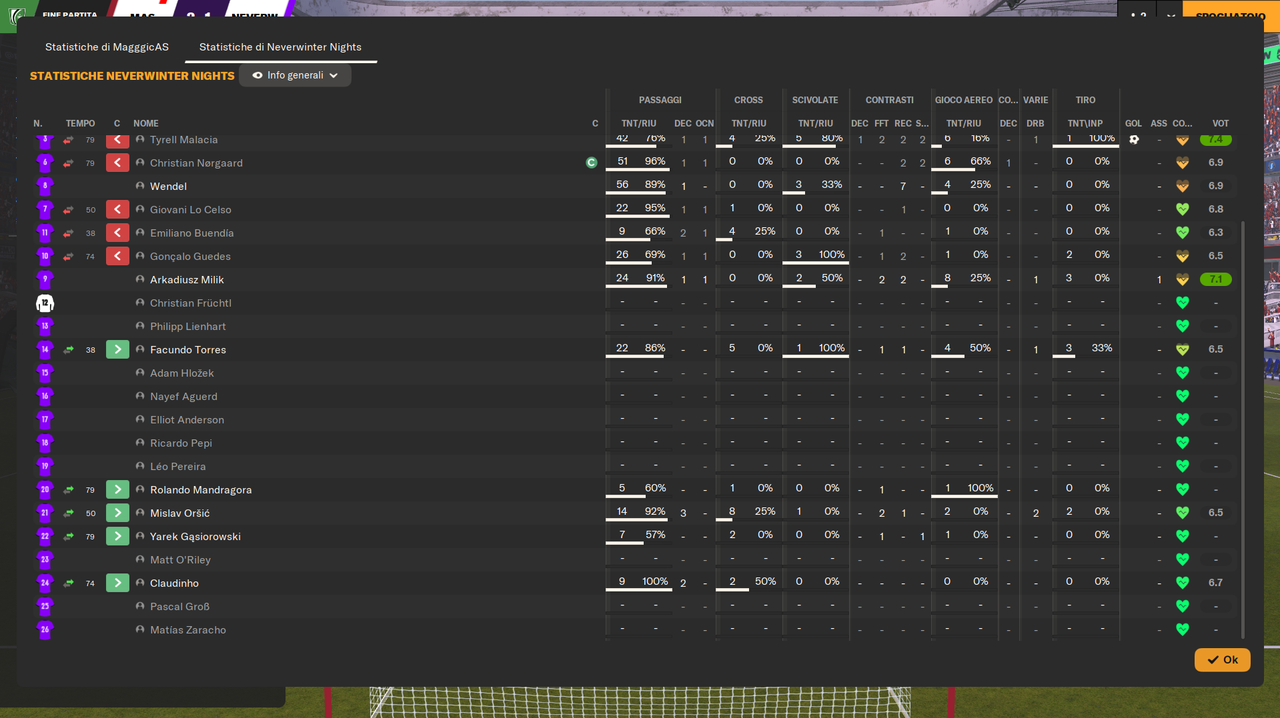
Task: Click the red substituted-off arrow for Emiliano Buendía
Action: tap(117, 233)
